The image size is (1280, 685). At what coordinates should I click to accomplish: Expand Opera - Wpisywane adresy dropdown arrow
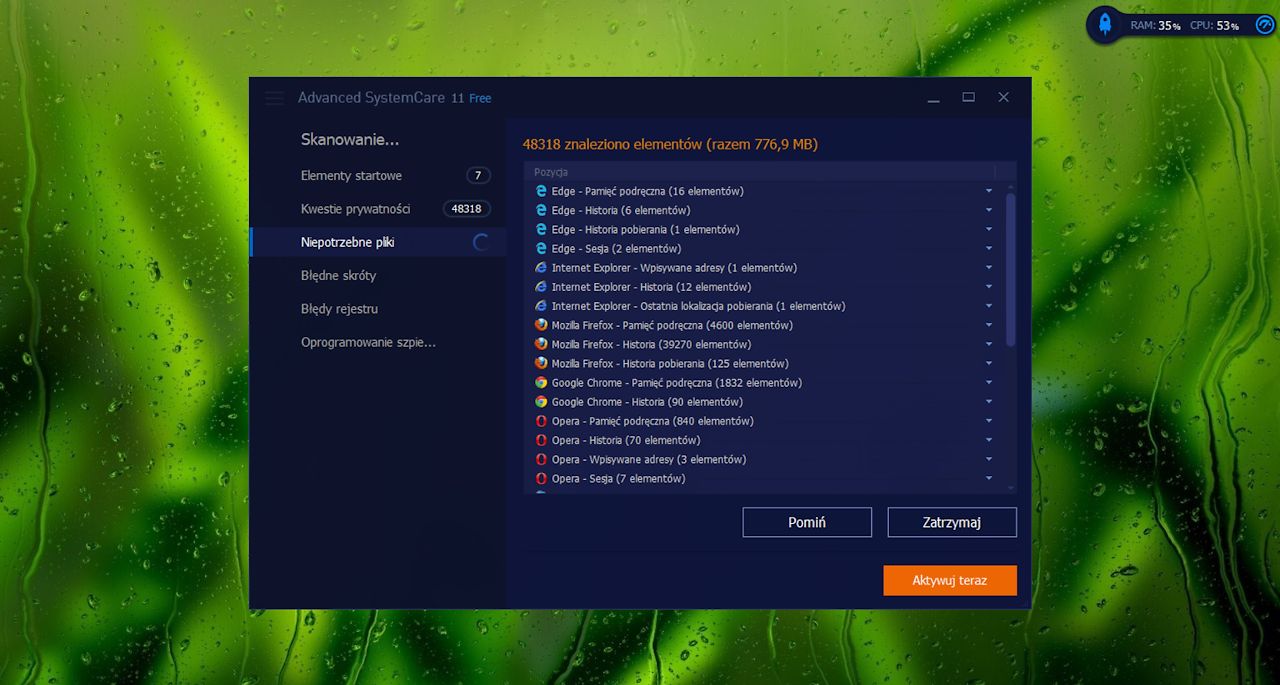click(x=989, y=460)
